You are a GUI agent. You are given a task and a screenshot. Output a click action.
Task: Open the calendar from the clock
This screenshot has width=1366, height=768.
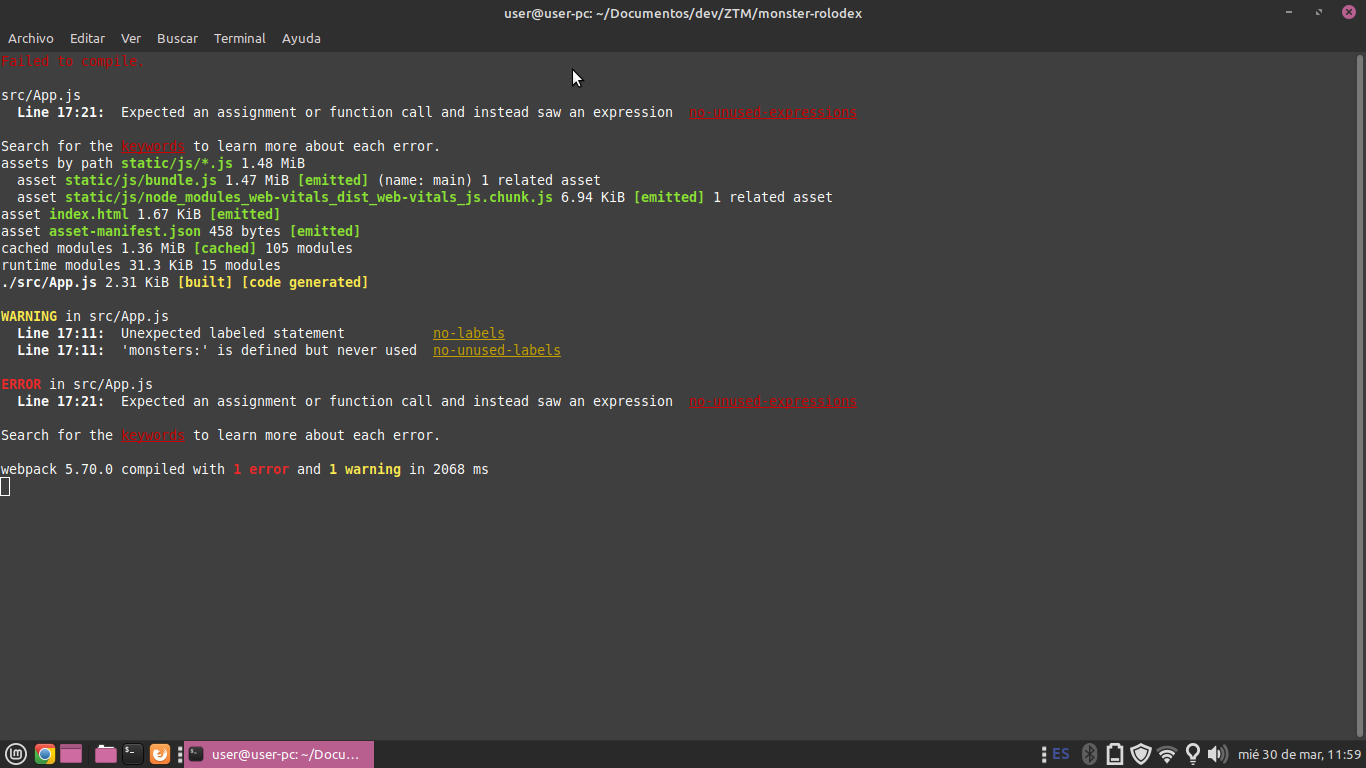(x=1299, y=754)
